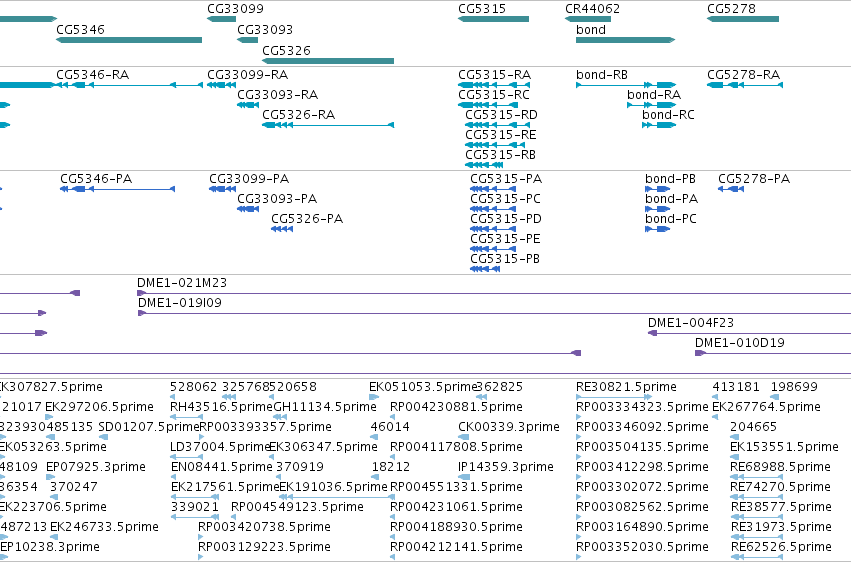Select protein bond-PB
Viewport: 851px width, 562px height.
[657, 189]
